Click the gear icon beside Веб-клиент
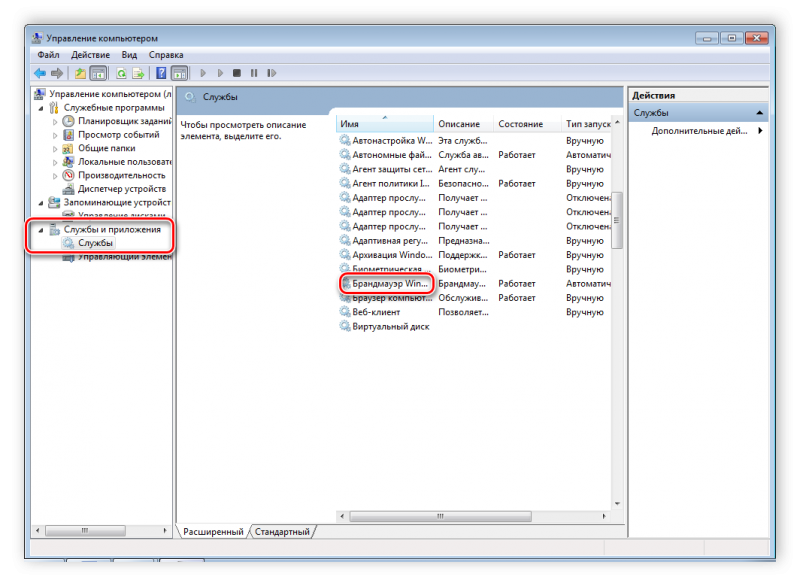 tap(345, 312)
